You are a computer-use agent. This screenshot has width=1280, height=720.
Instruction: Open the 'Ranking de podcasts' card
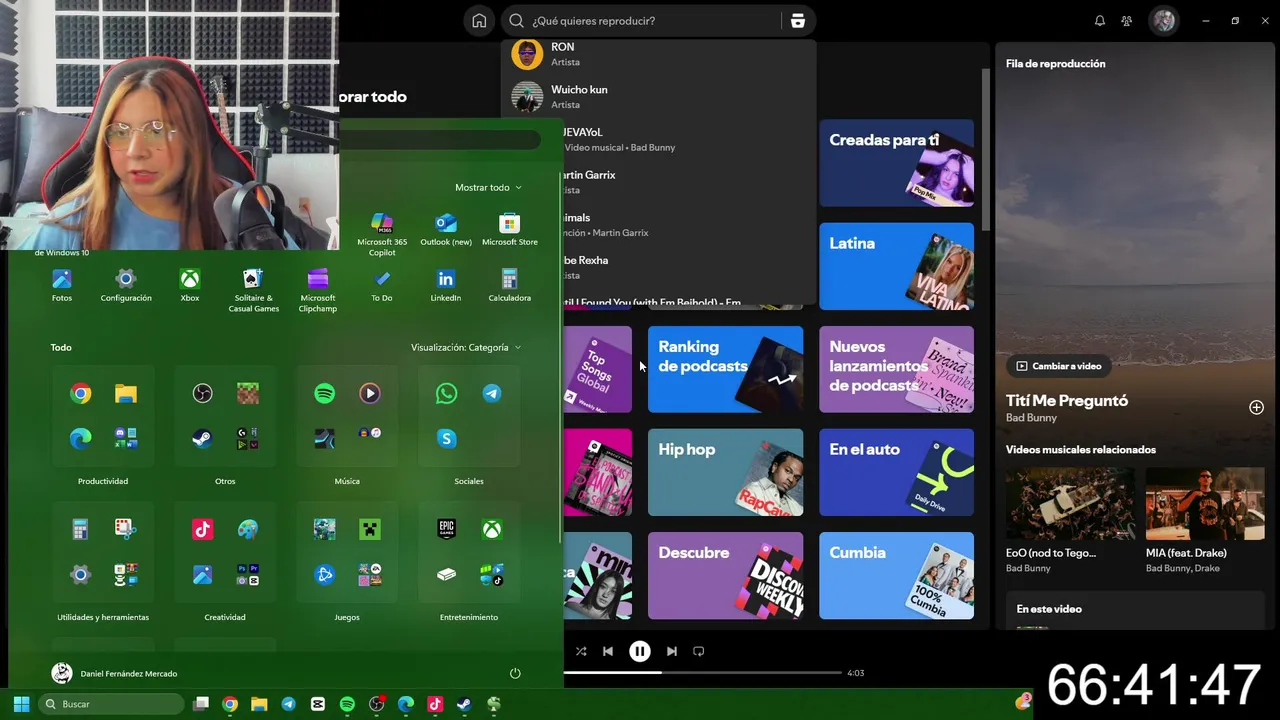click(x=725, y=369)
